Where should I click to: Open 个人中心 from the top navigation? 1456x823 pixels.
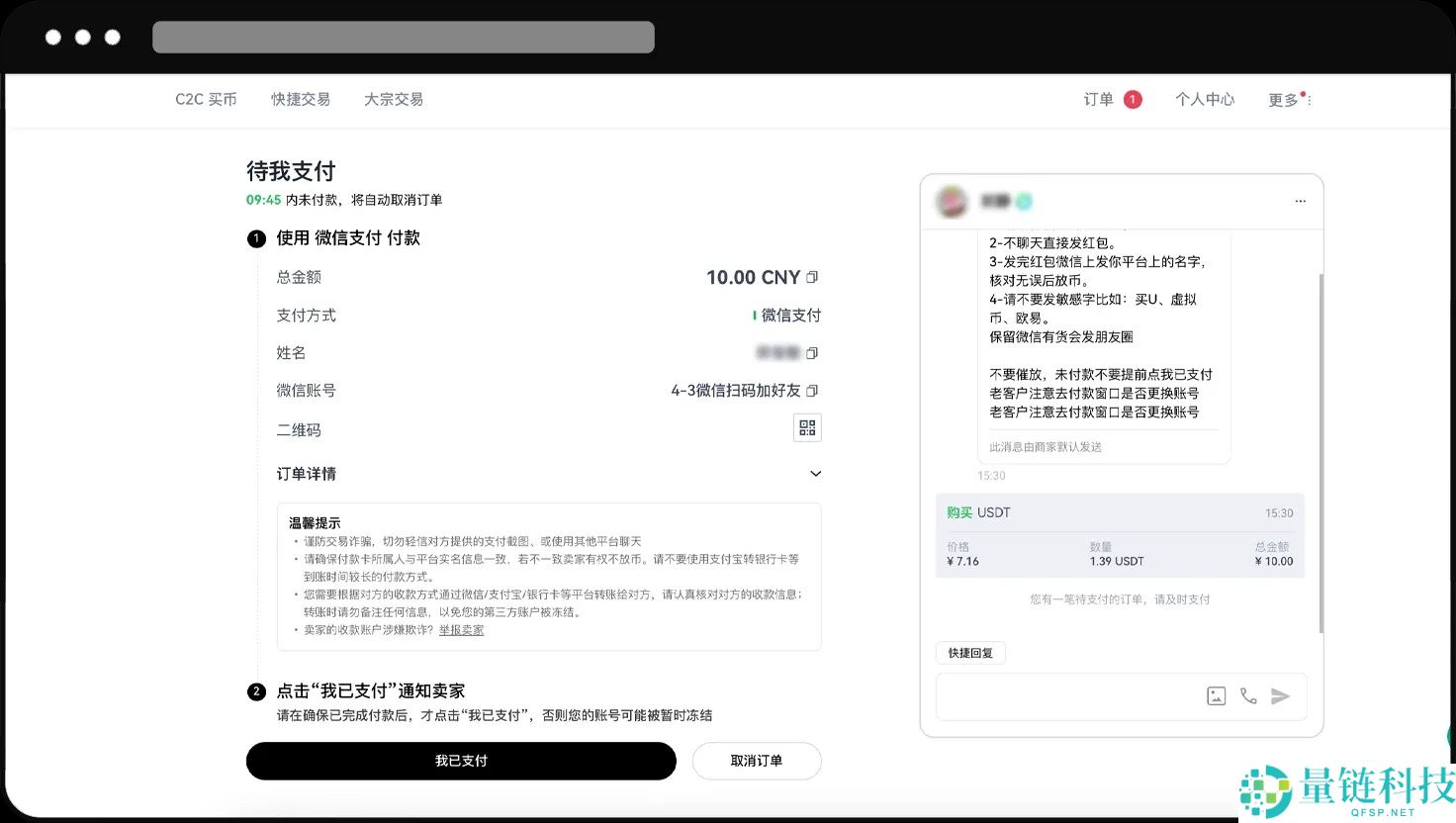[x=1205, y=99]
